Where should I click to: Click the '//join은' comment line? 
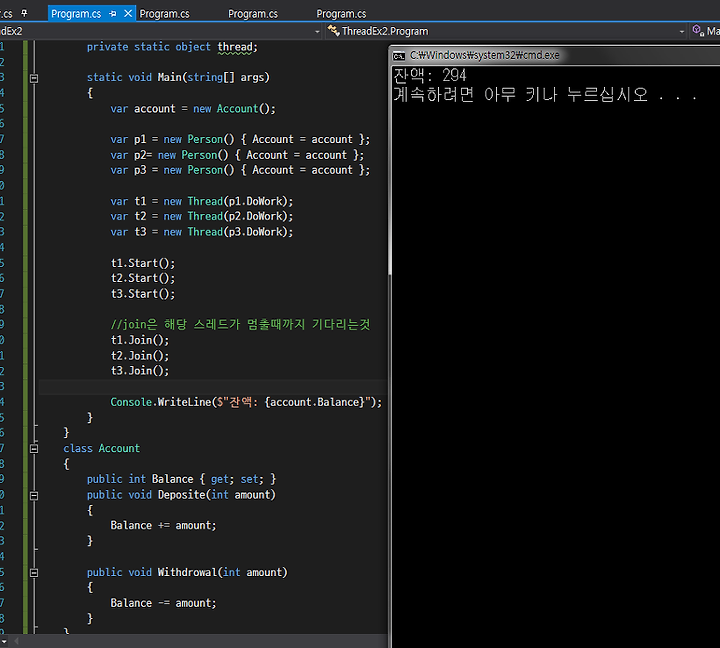coord(240,325)
